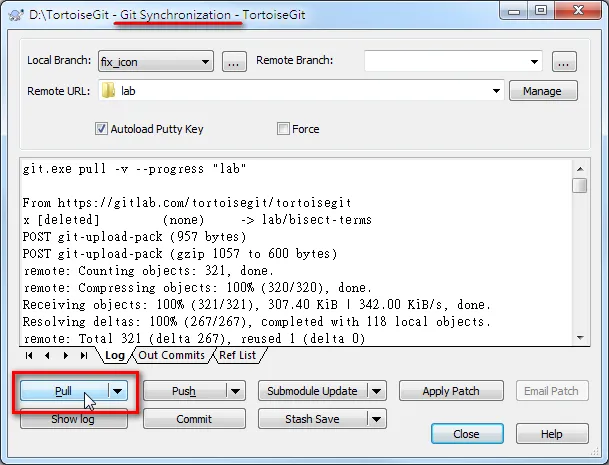The height and width of the screenshot is (465, 609).
Task: Close the sync dialog with Close button
Action: click(467, 434)
